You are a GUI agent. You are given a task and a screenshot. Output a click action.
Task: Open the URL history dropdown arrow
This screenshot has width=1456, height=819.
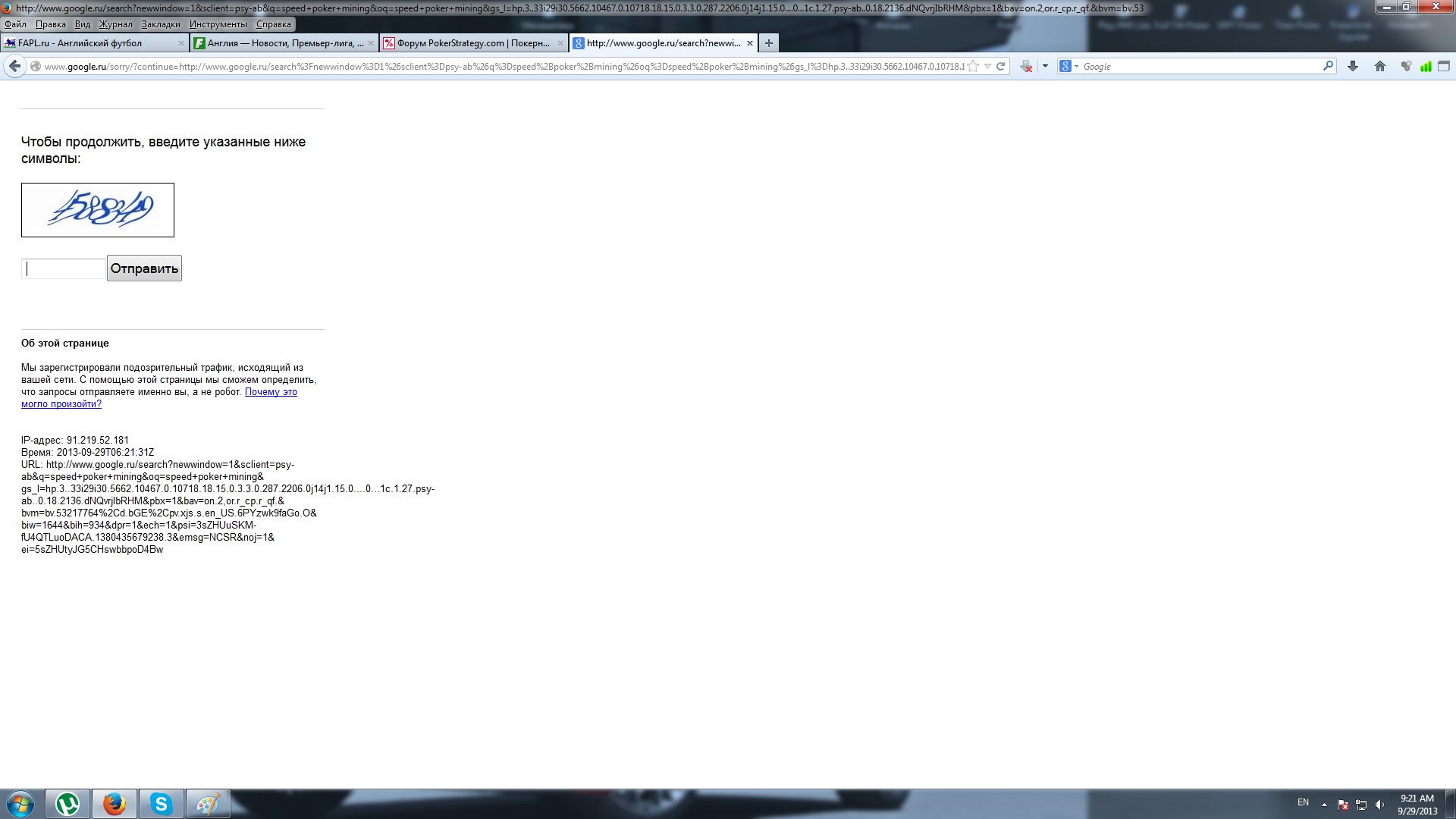pyautogui.click(x=987, y=67)
